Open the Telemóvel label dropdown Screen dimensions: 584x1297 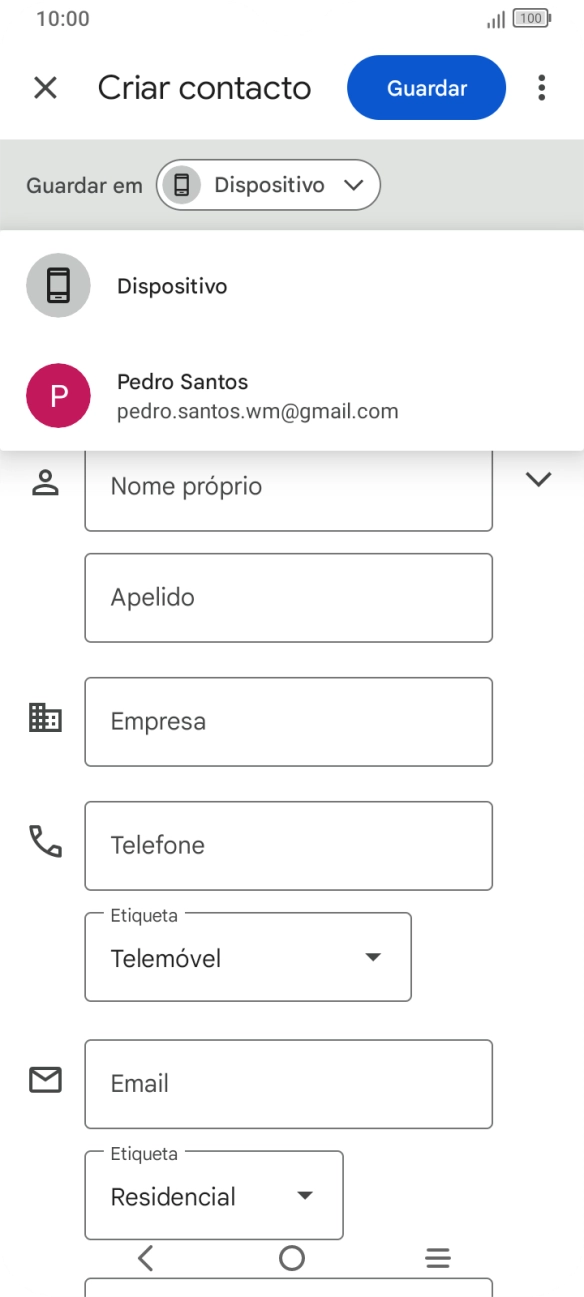[x=372, y=956]
